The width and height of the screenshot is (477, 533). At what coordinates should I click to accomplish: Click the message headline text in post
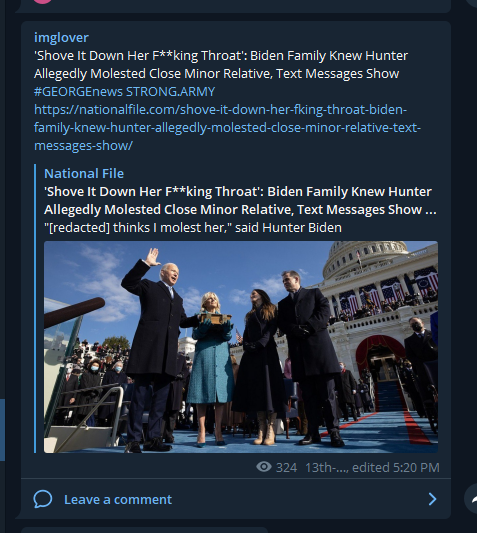tap(221, 65)
